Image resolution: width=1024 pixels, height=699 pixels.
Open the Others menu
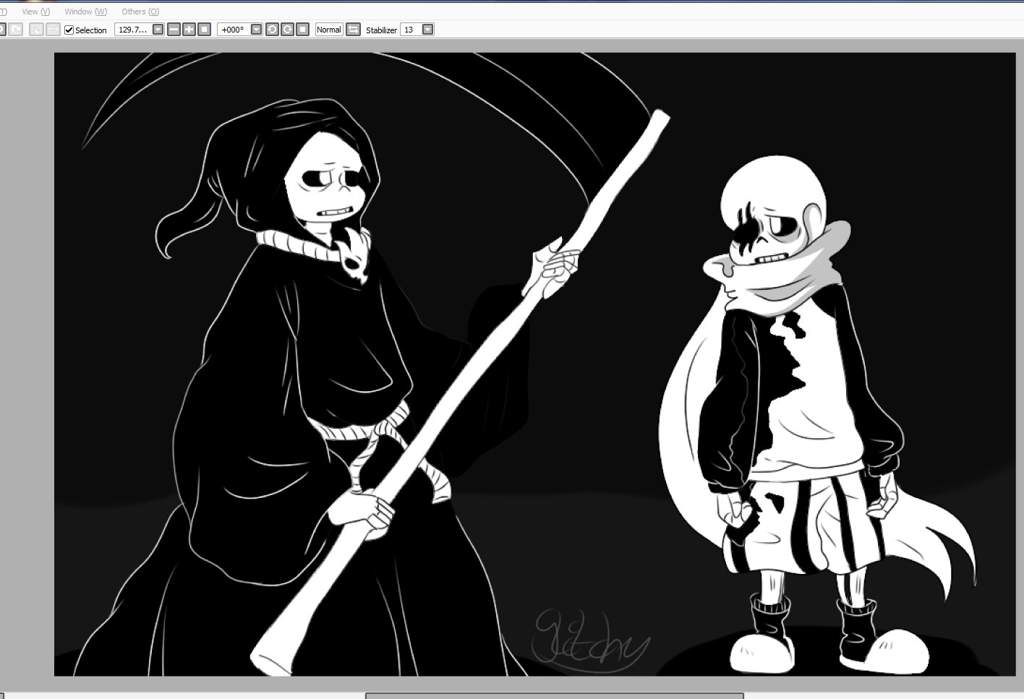pos(140,12)
